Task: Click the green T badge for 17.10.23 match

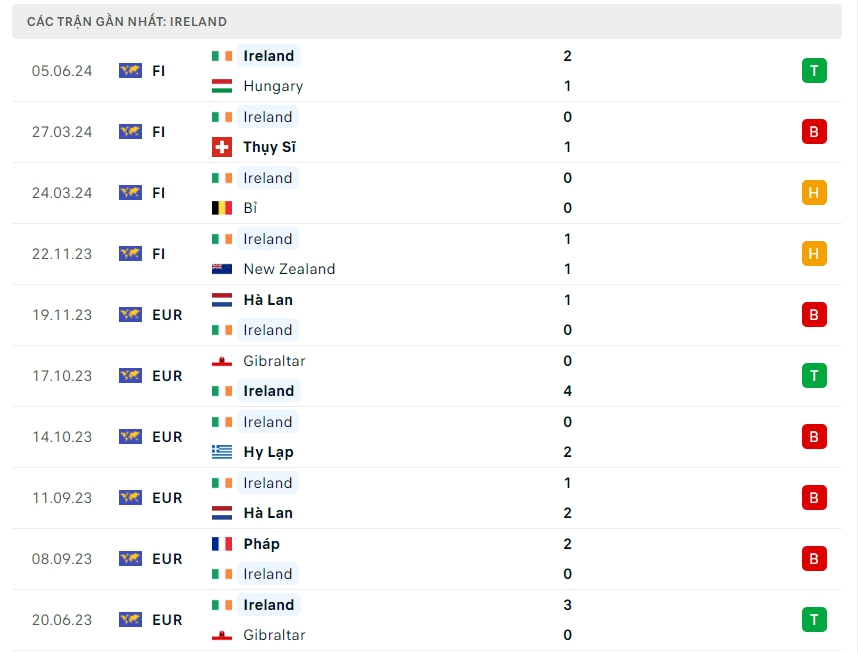Action: (x=814, y=375)
